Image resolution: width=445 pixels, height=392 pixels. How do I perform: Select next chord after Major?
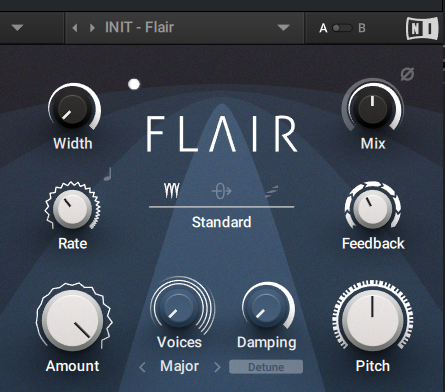(217, 367)
